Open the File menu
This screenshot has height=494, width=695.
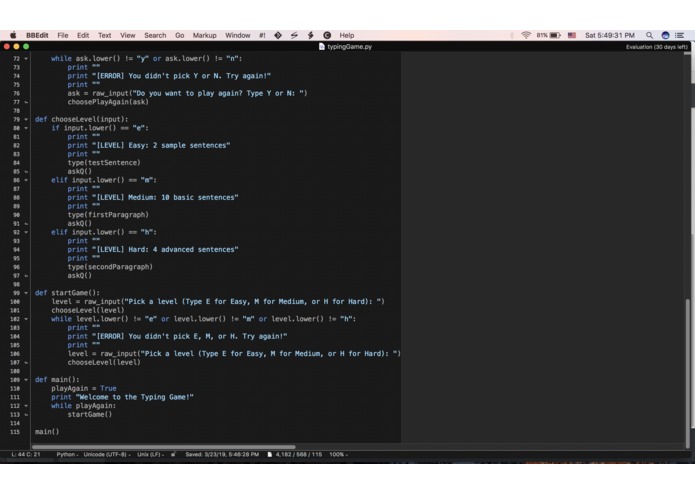point(63,35)
